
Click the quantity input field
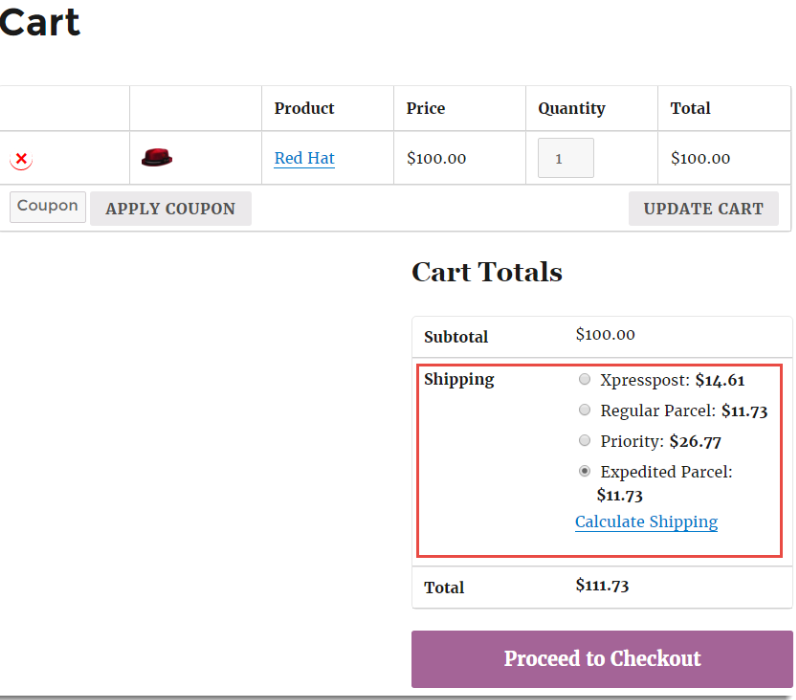click(565, 158)
